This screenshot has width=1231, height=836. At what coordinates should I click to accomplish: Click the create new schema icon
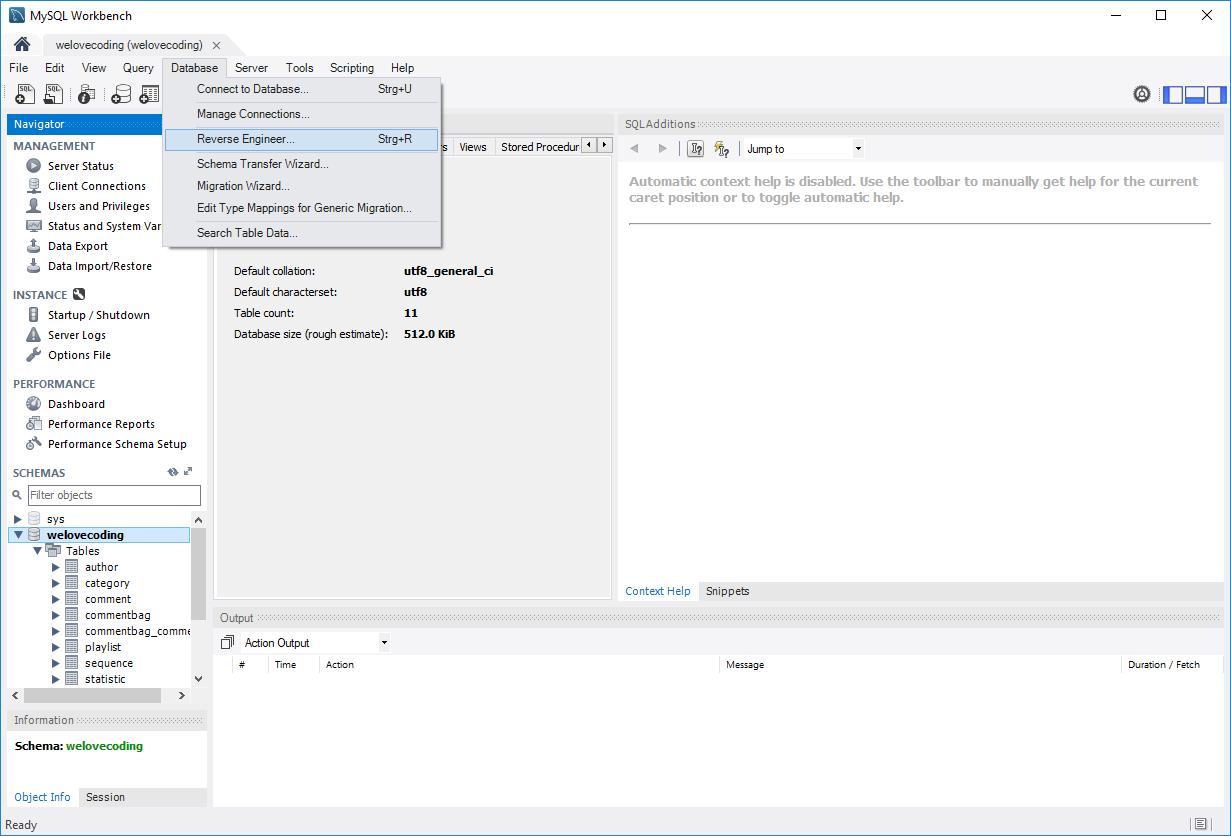[120, 94]
